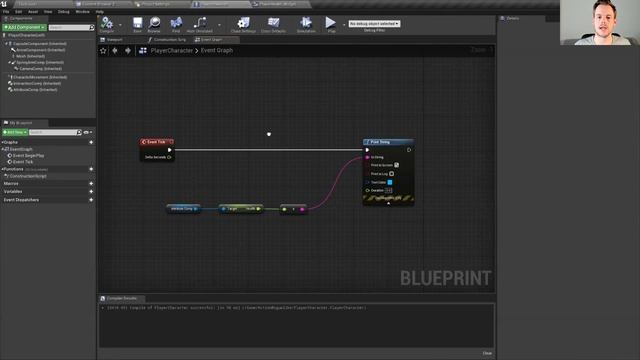This screenshot has width=640, height=360.
Task: Open My Blueprint view options eye
Action: point(87,132)
